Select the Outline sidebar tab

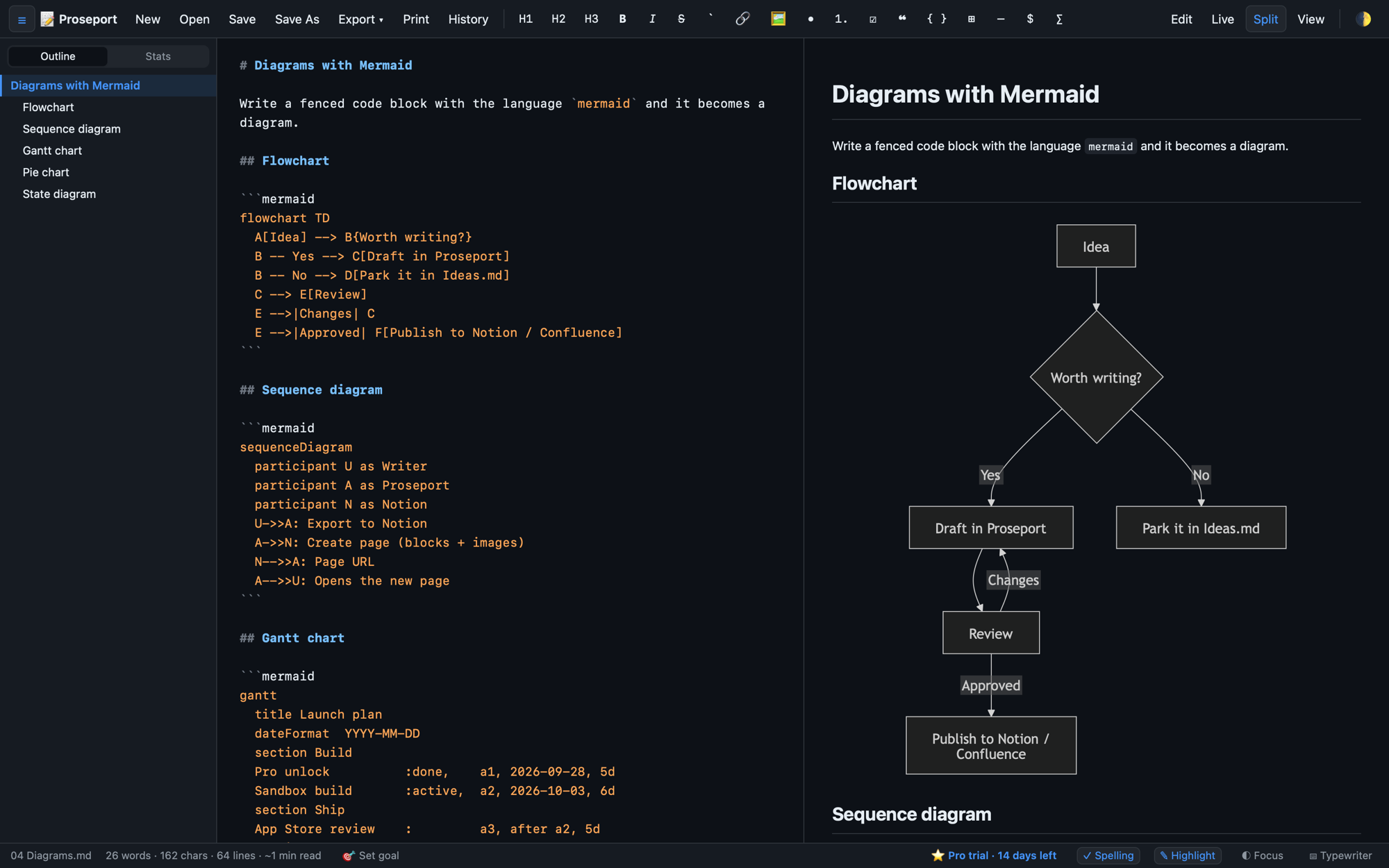pyautogui.click(x=58, y=56)
